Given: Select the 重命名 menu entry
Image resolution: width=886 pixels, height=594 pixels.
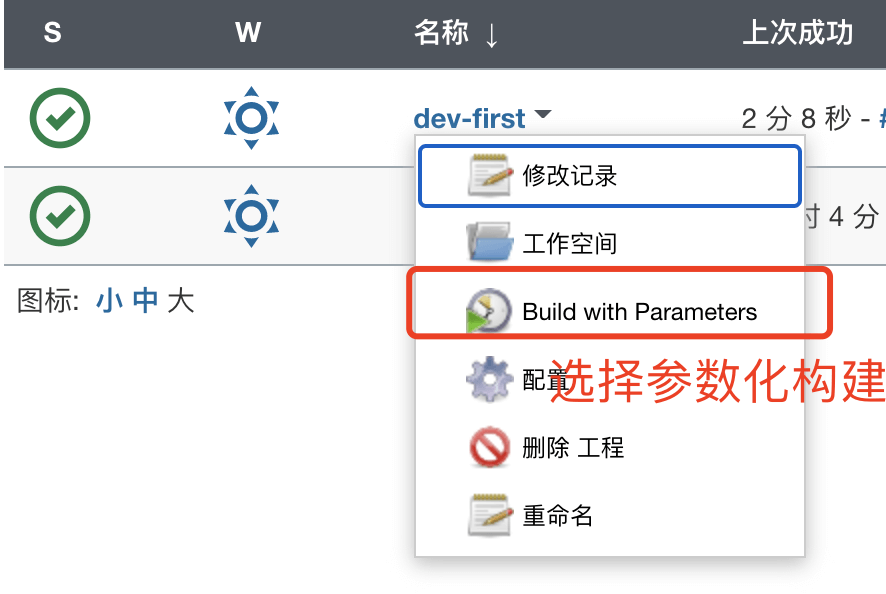Looking at the screenshot, I should (558, 516).
